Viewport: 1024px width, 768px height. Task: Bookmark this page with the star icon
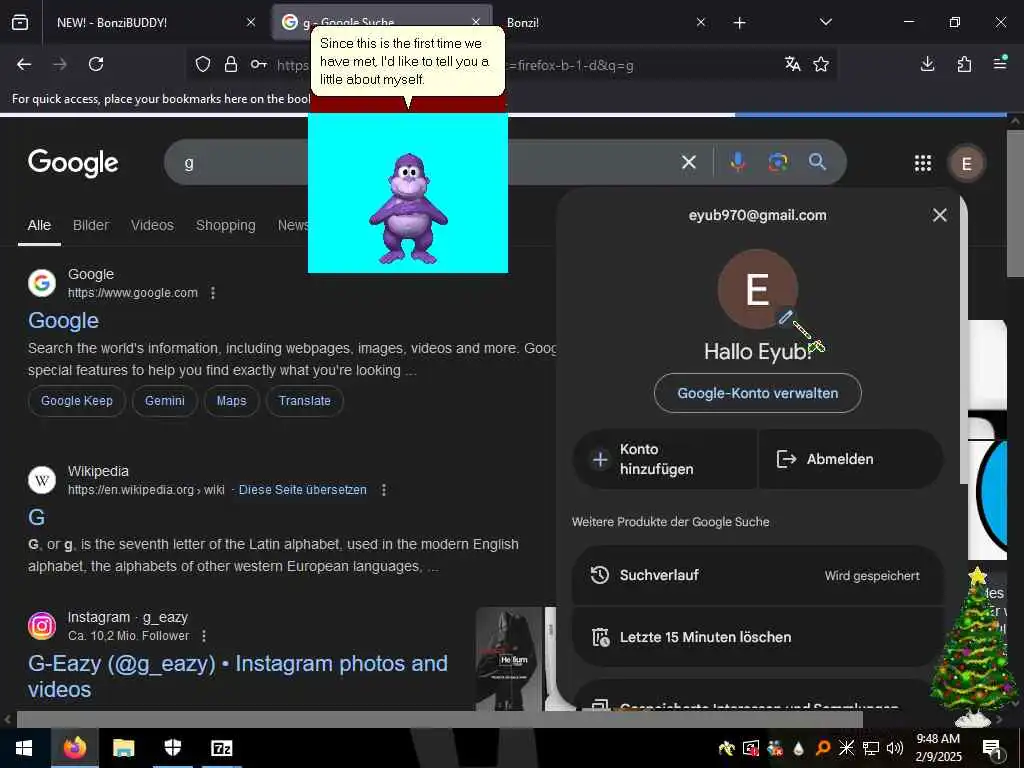click(x=821, y=64)
